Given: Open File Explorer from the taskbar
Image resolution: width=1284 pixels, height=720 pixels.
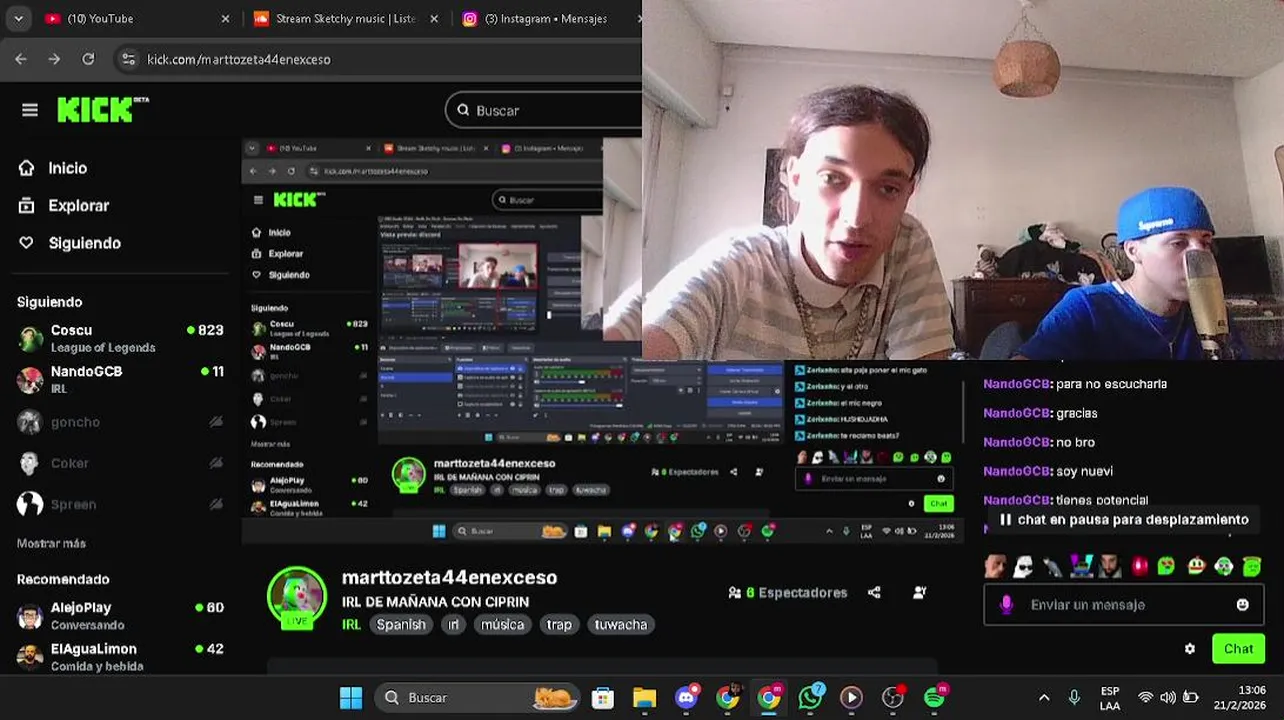Looking at the screenshot, I should (644, 697).
